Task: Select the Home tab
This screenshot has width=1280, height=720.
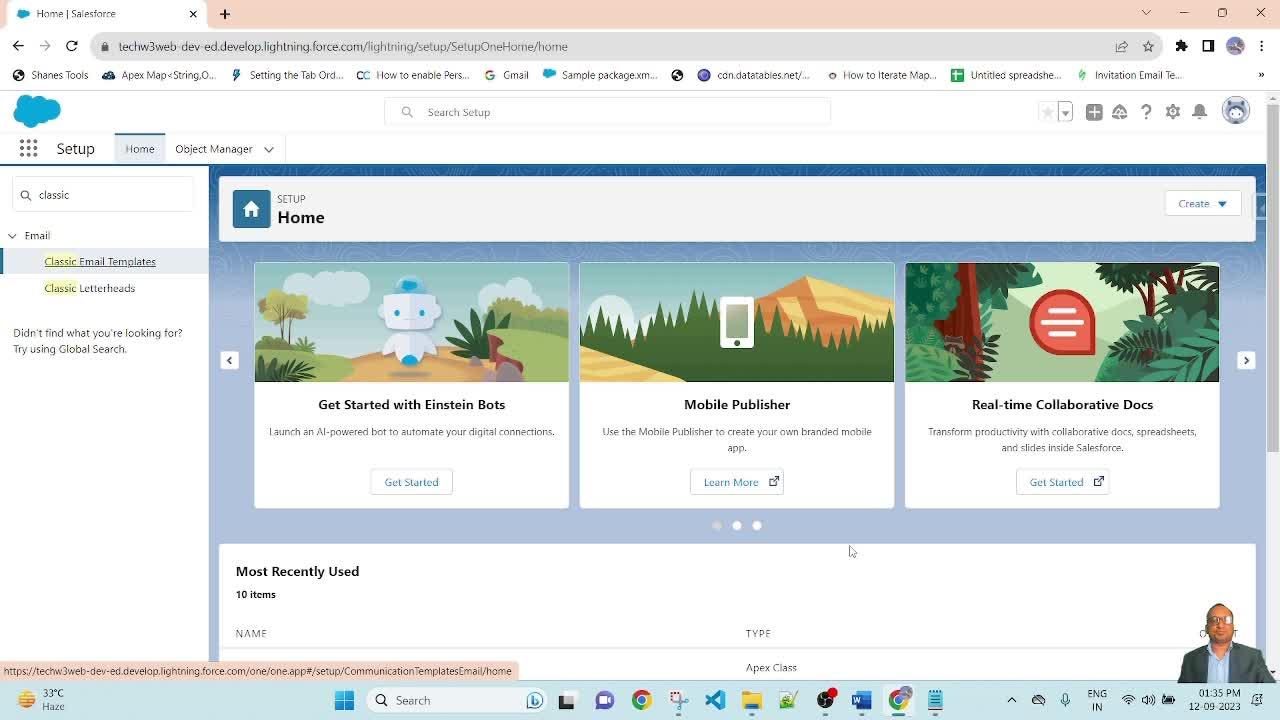Action: point(140,148)
